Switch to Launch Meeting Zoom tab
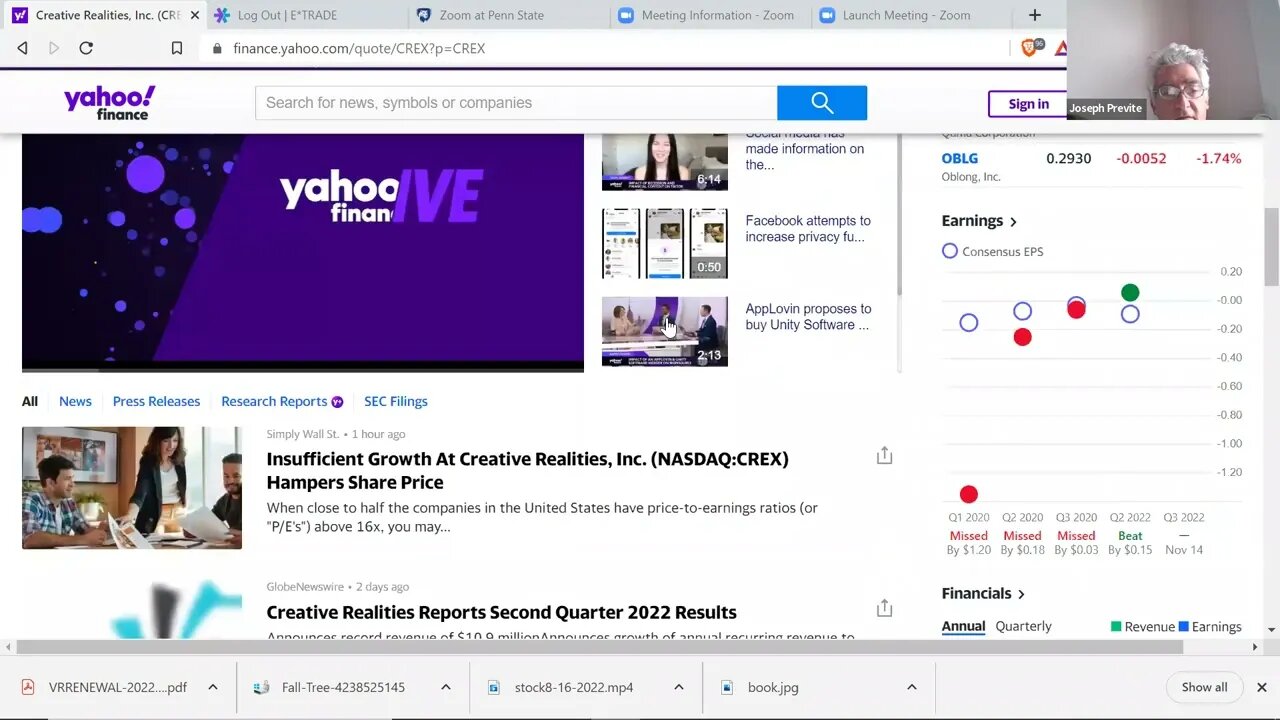 906,15
